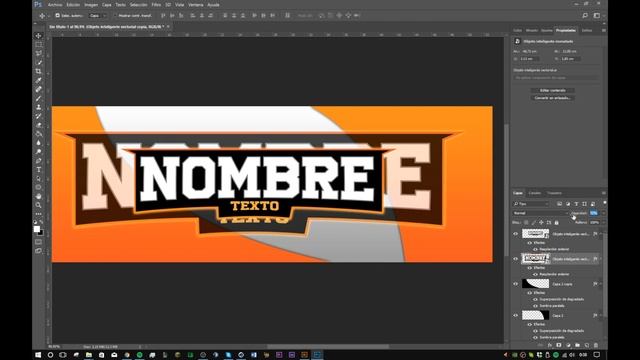The height and width of the screenshot is (360, 640).
Task: Open the Capas panel menu
Action: (604, 193)
